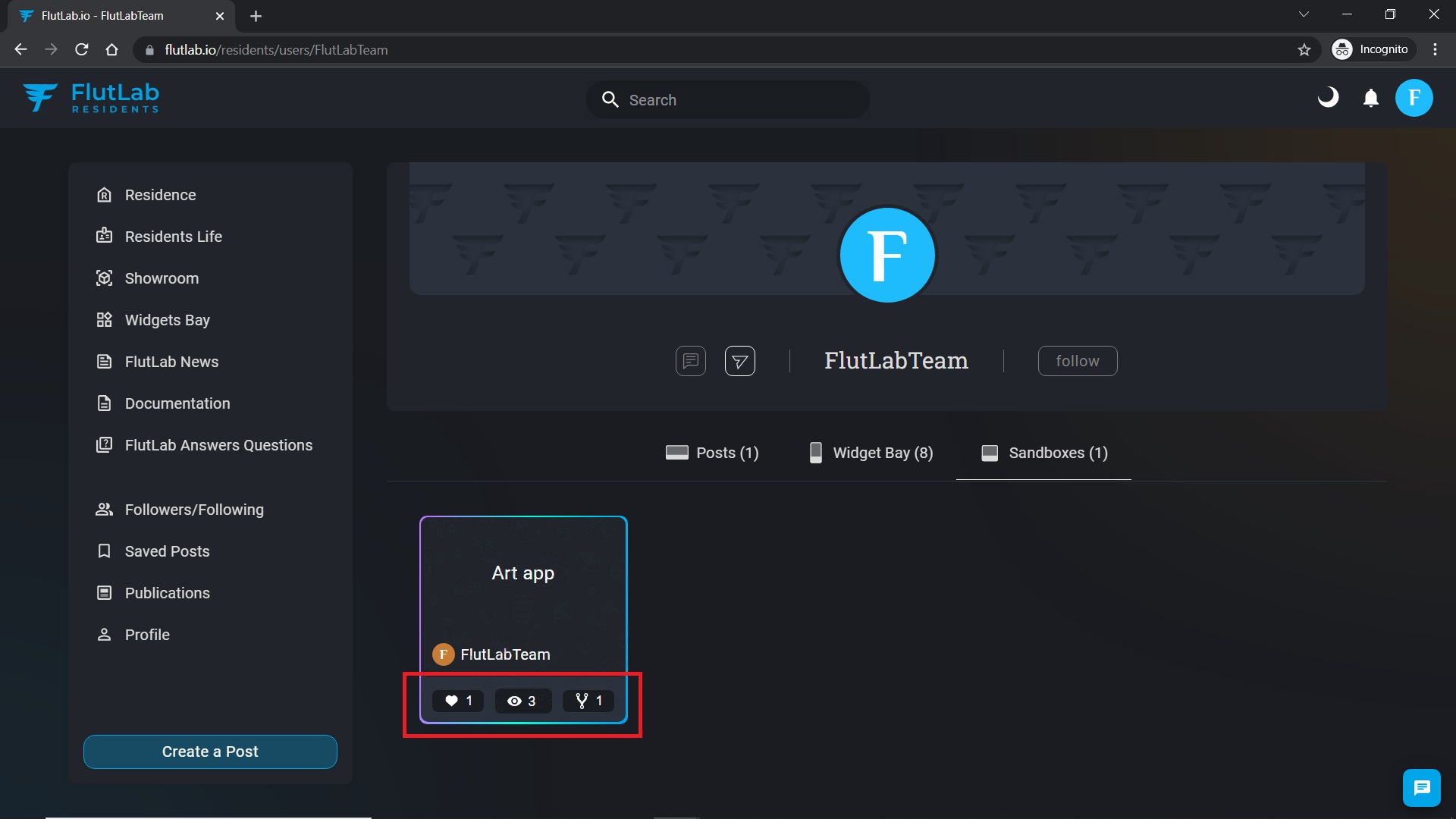Screen dimensions: 1456x819
Task: Click the author avatar on Art app card
Action: coord(444,654)
